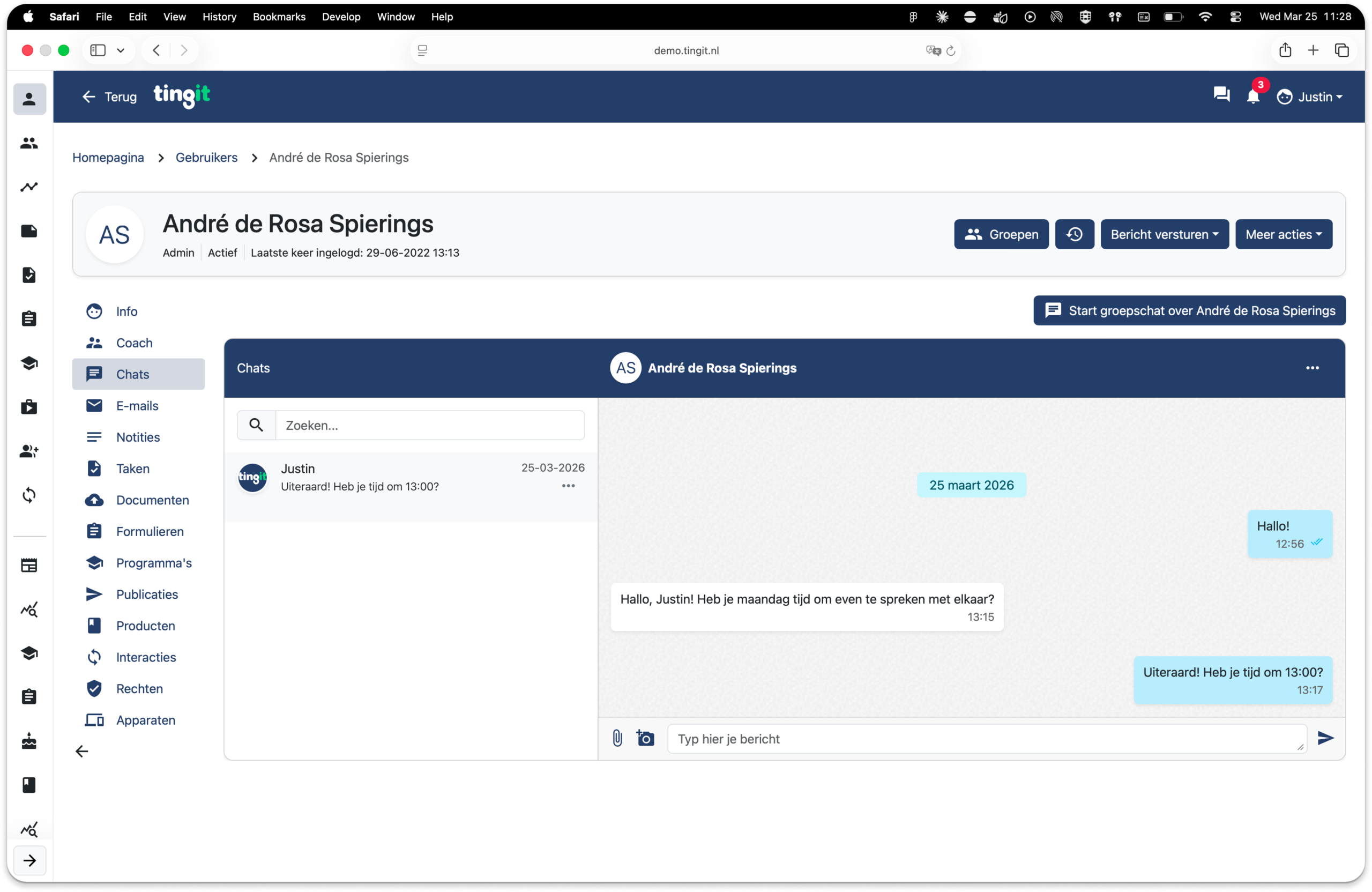
Task: Open the table layout sidebar icon
Action: [29, 566]
